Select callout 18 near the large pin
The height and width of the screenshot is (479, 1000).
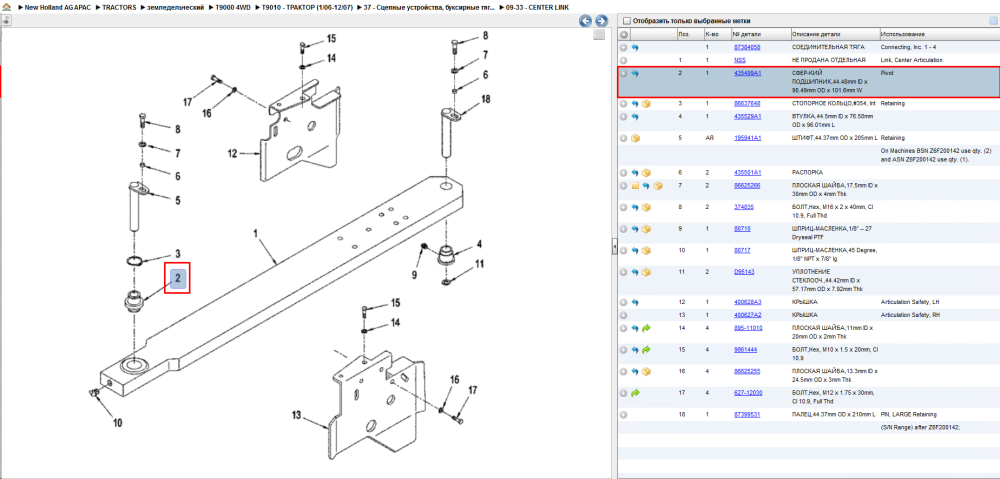486,99
